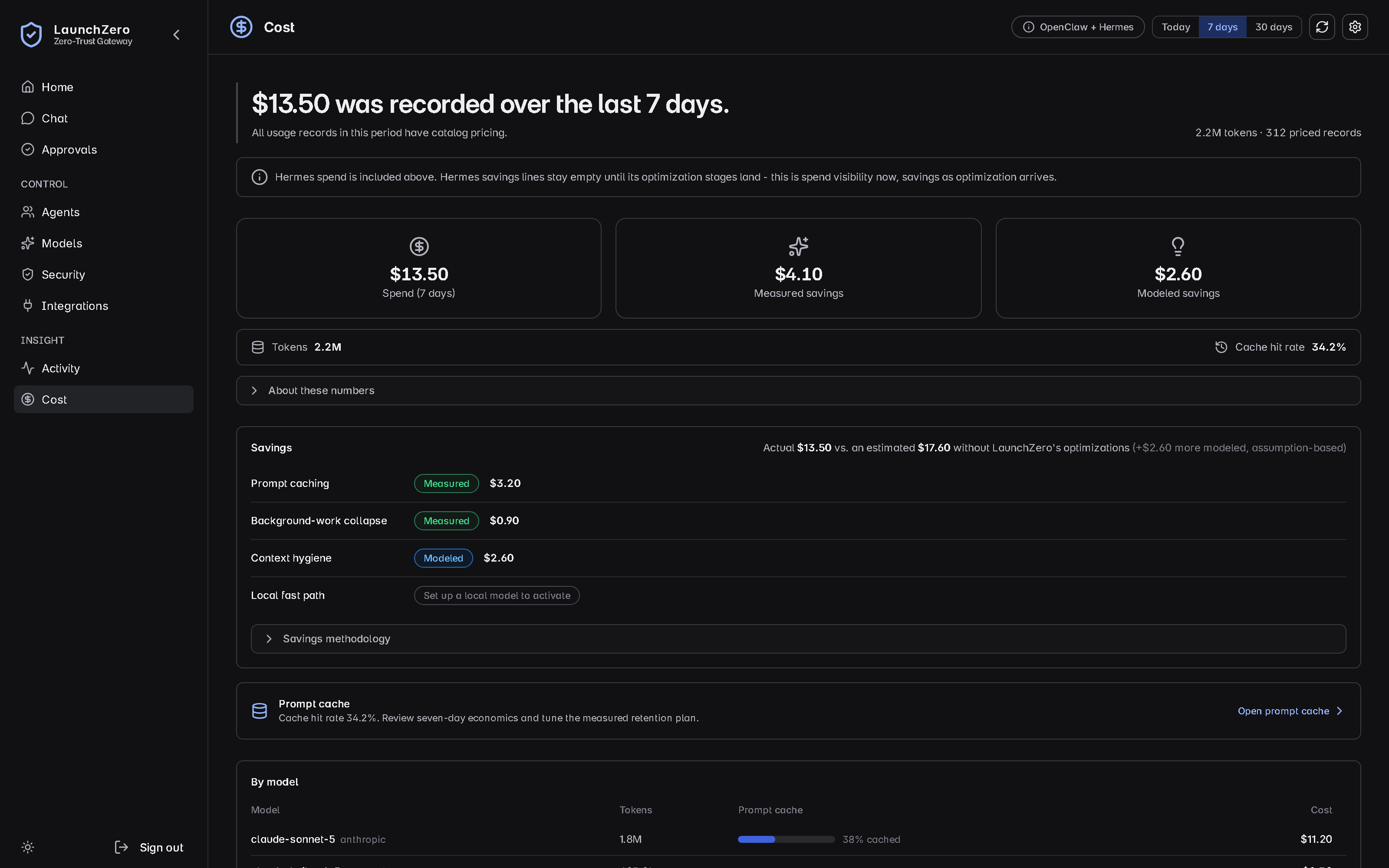The height and width of the screenshot is (868, 1389).
Task: Click the $4.10 Measured savings card
Action: [798, 268]
